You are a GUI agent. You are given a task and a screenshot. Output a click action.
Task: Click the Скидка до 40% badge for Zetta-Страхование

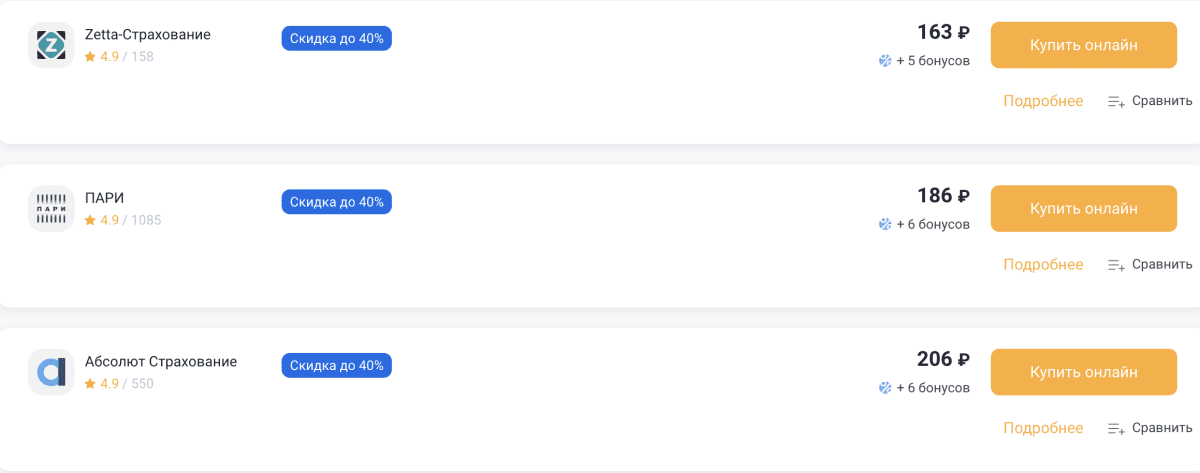(x=337, y=39)
